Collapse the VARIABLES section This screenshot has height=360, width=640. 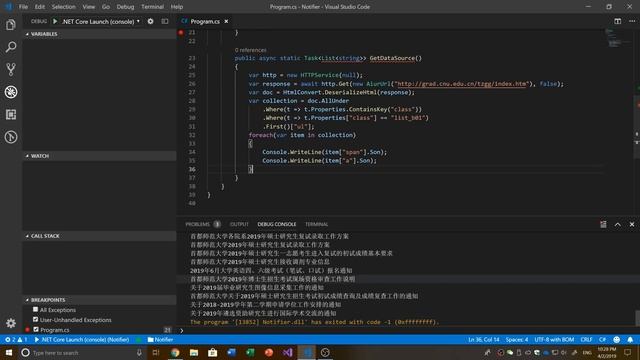click(99, 34)
